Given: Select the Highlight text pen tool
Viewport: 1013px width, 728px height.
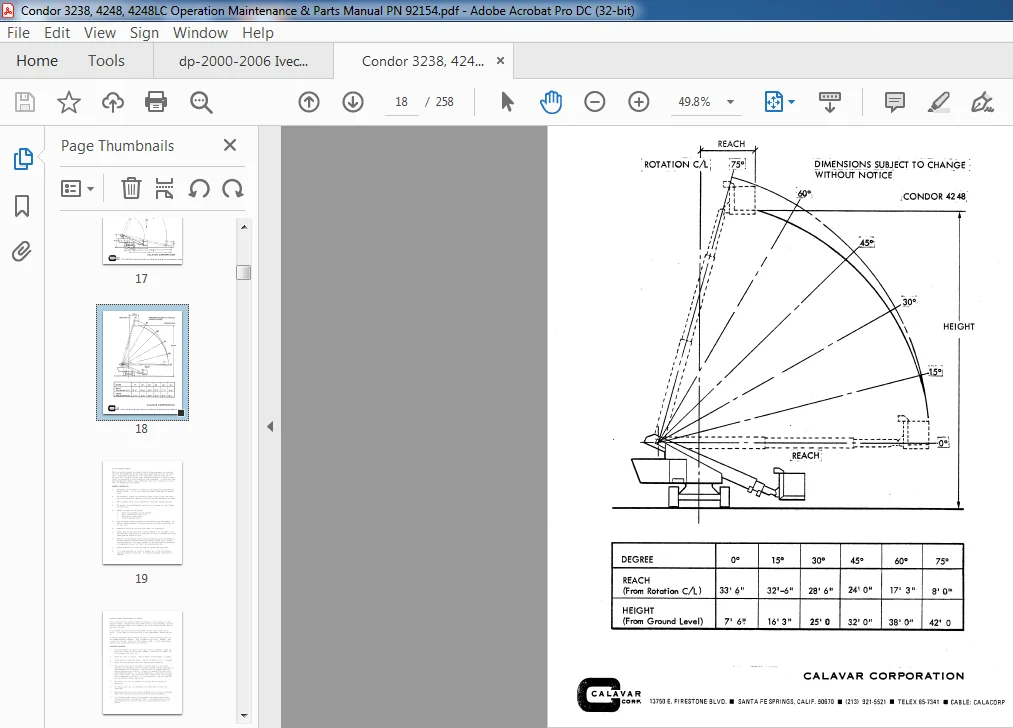Looking at the screenshot, I should coord(938,102).
